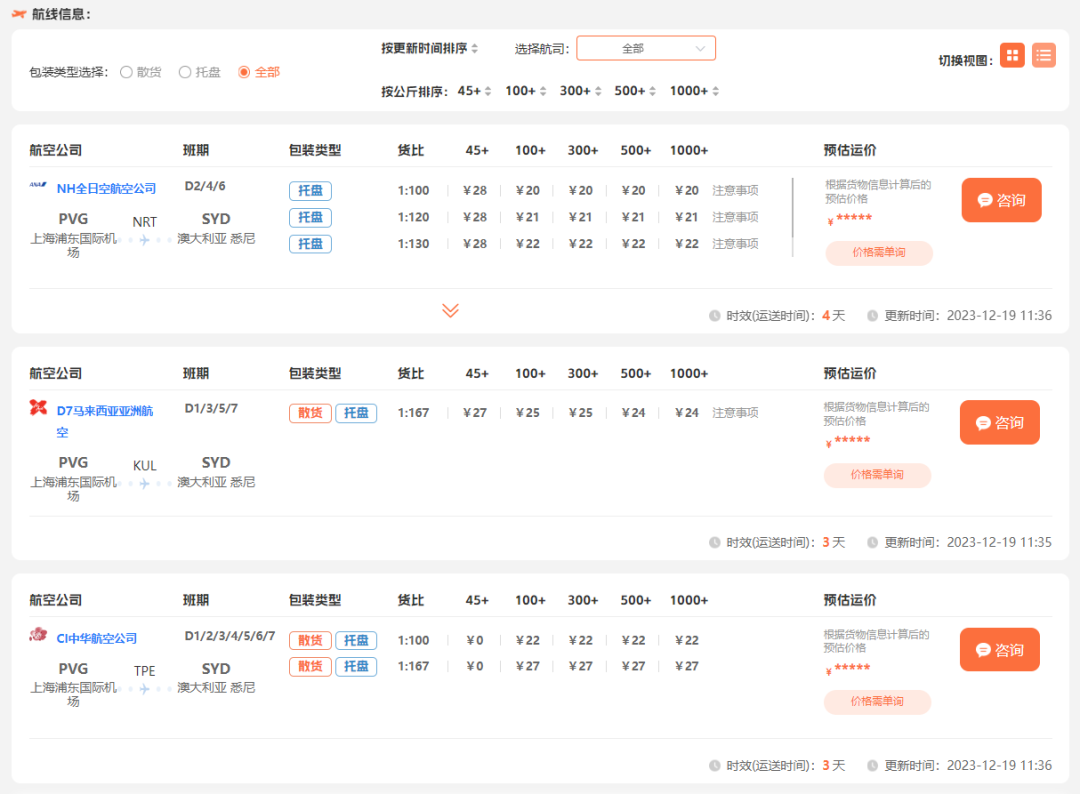
Task: Open 注意事项 on the D7 route row
Action: [x=734, y=411]
